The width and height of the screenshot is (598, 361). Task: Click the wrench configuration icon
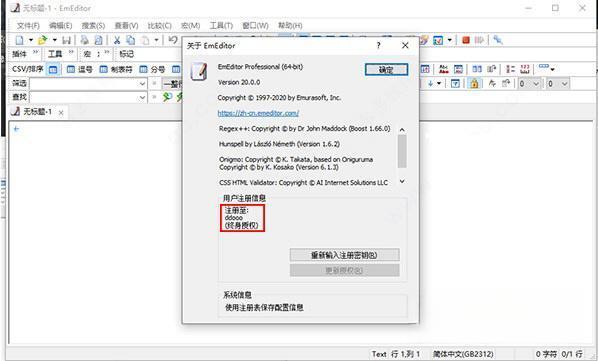tap(498, 40)
